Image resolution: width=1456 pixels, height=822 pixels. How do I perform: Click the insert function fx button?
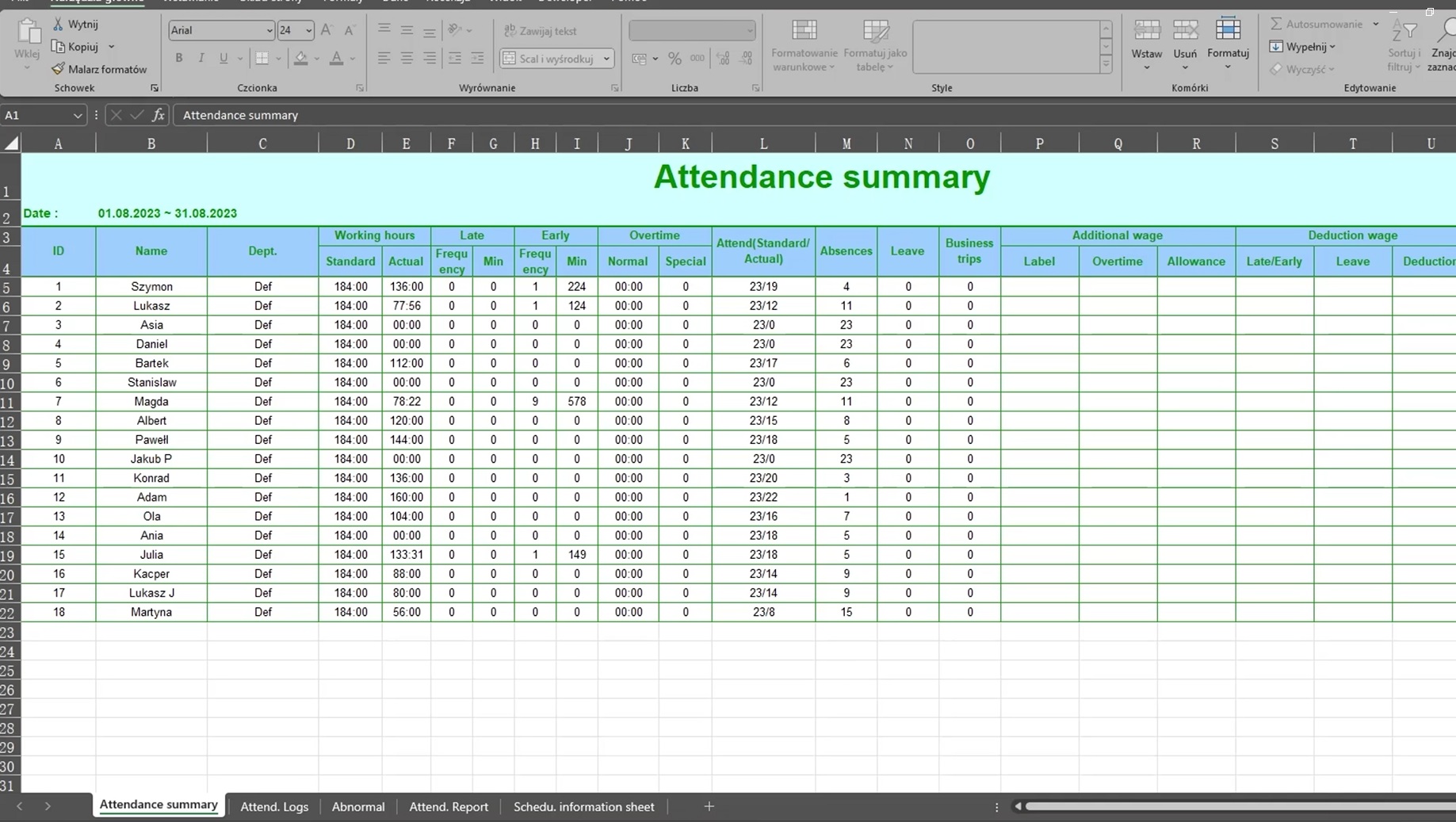pos(159,115)
